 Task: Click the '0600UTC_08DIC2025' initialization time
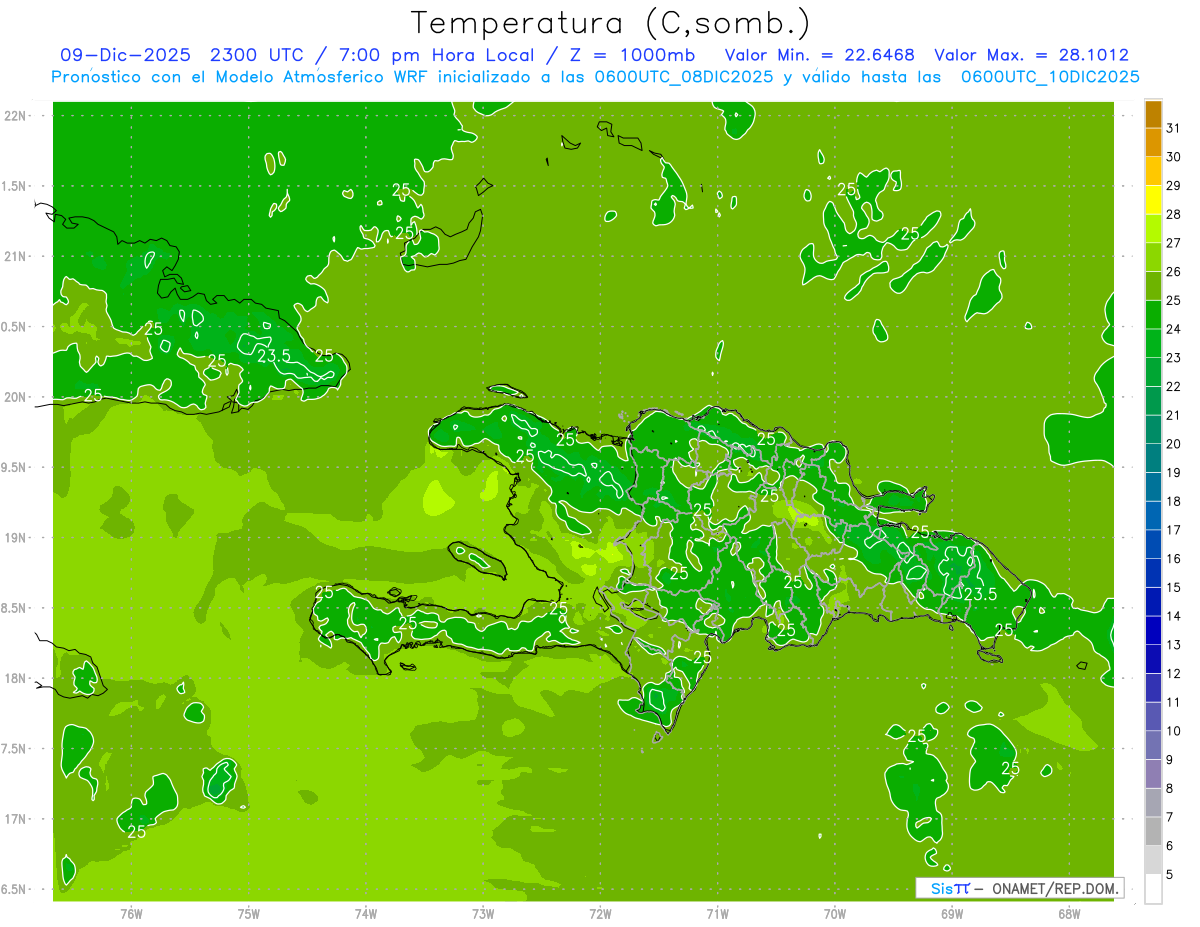[x=683, y=77]
